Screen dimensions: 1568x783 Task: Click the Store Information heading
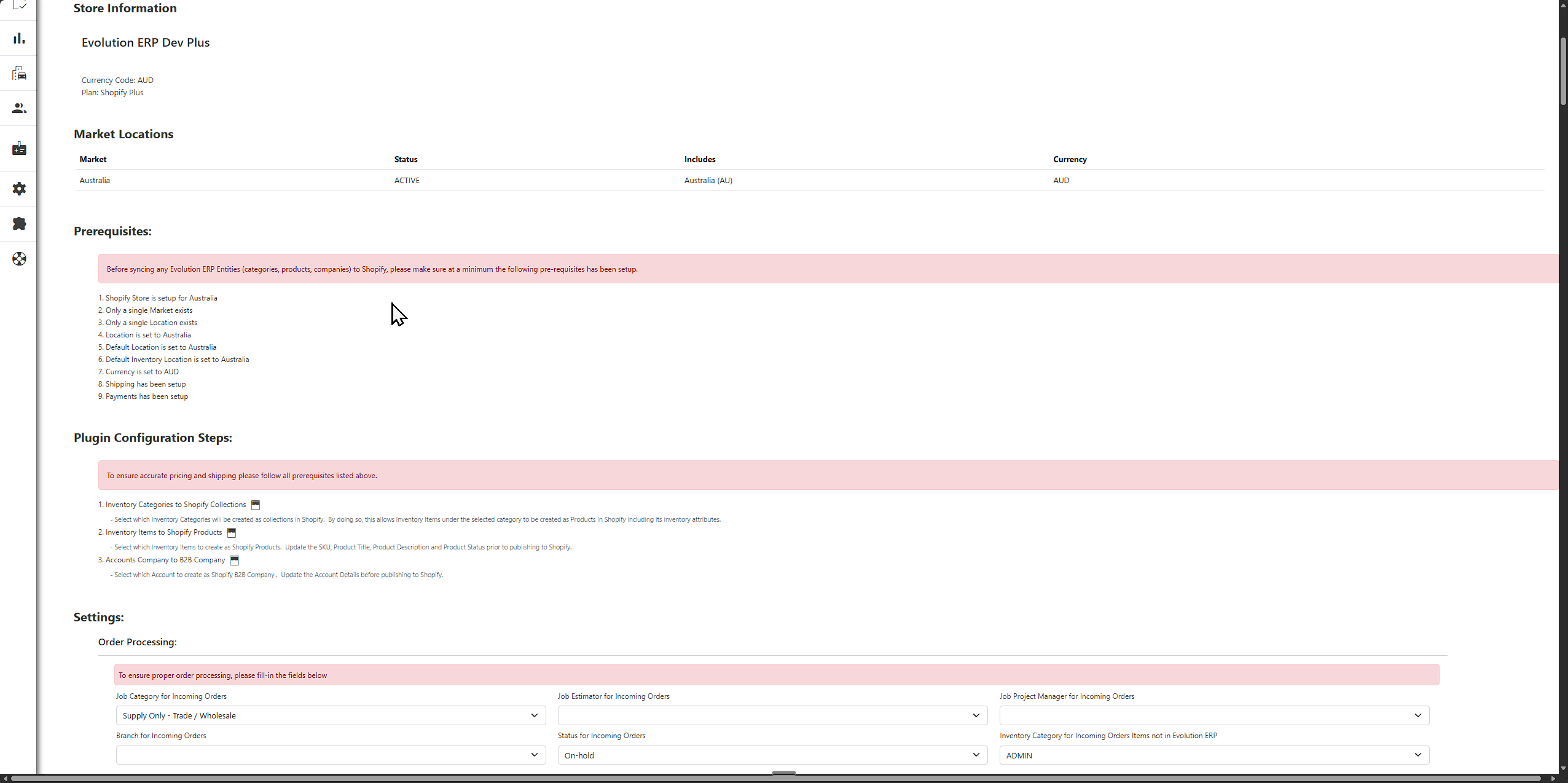pos(125,8)
